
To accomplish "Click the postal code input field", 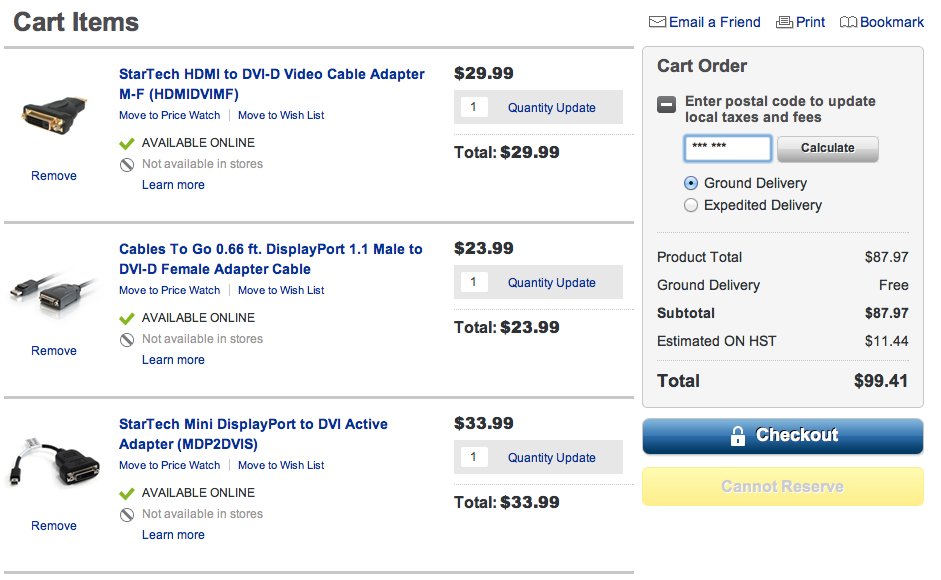I will [728, 148].
